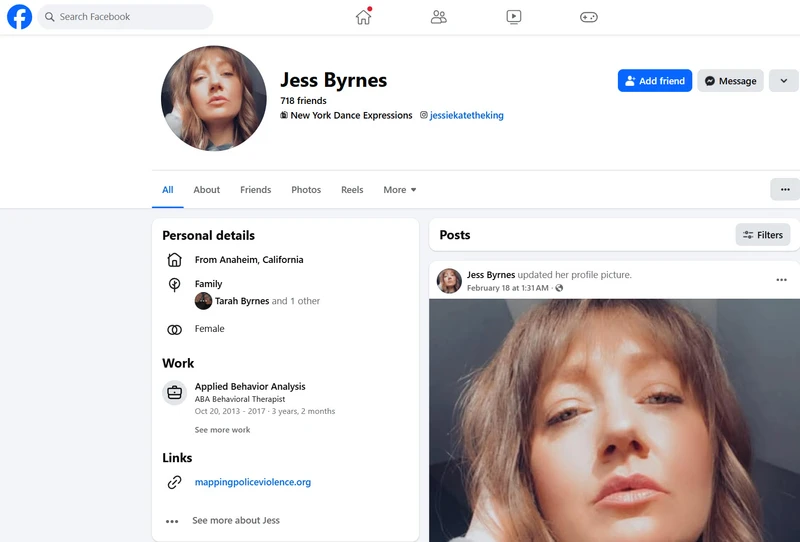Click the briefcase work icon
The image size is (800, 542).
(174, 392)
